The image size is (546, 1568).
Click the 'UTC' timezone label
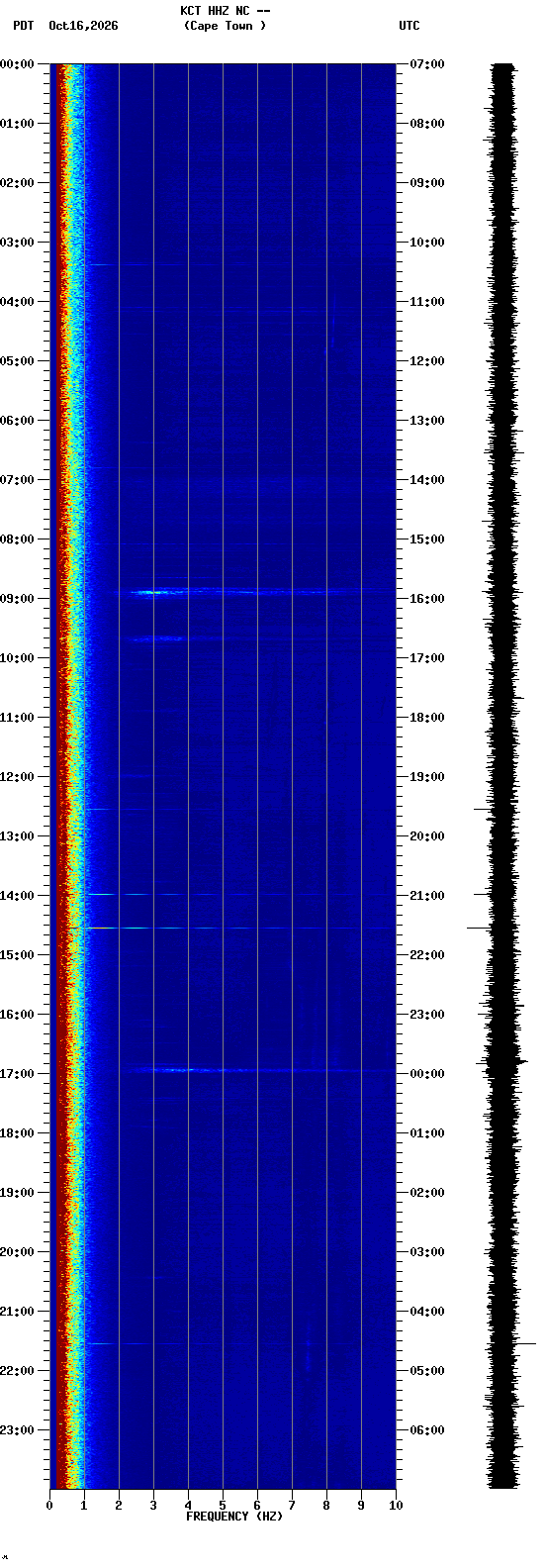[409, 26]
